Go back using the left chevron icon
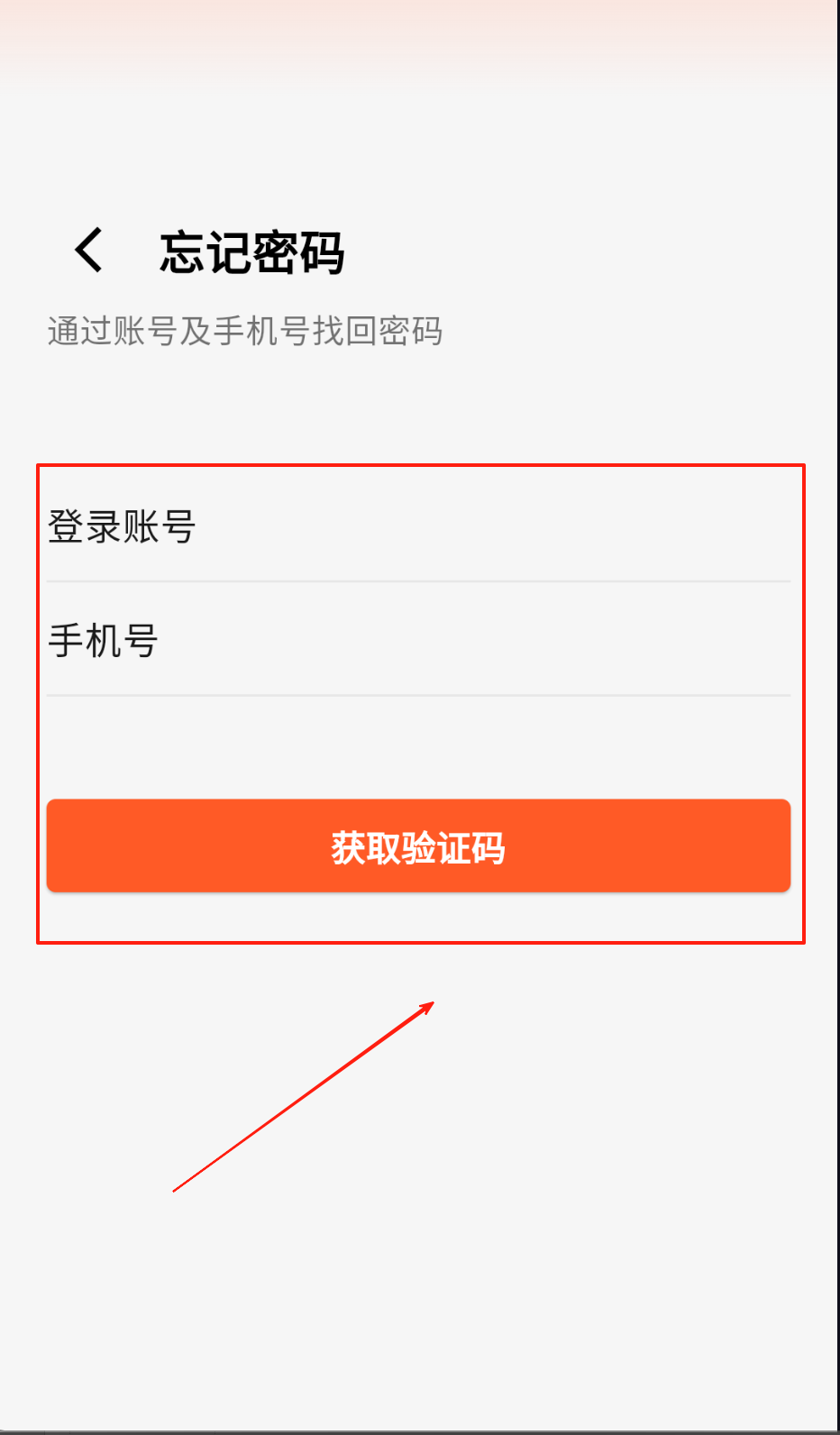840x1435 pixels. tap(88, 250)
